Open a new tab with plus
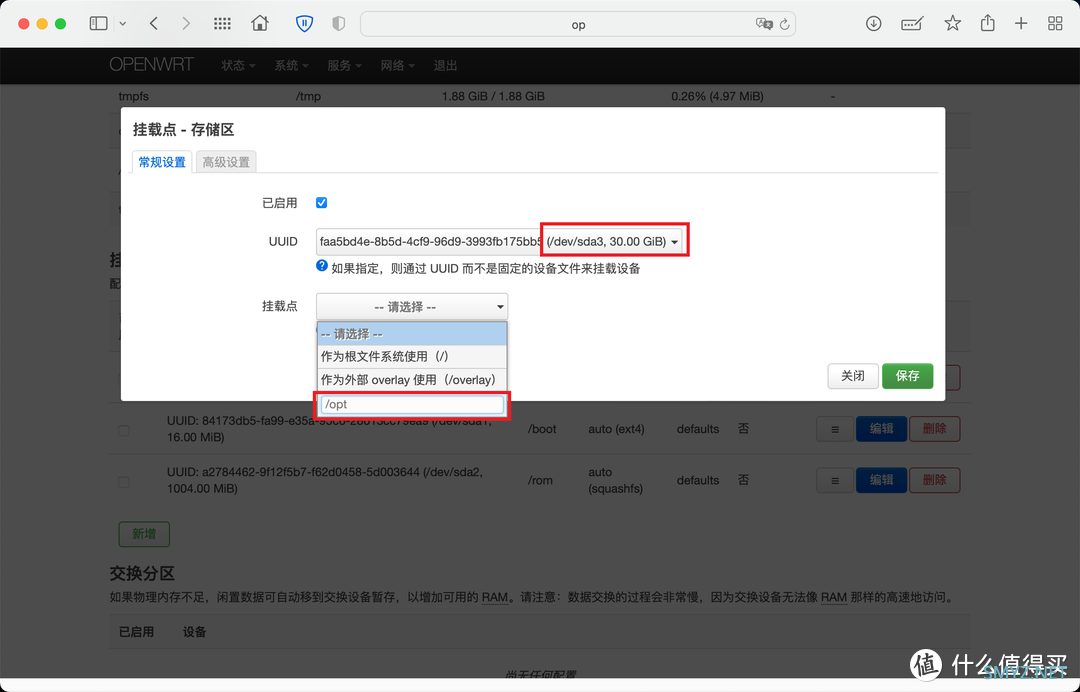 [1021, 23]
